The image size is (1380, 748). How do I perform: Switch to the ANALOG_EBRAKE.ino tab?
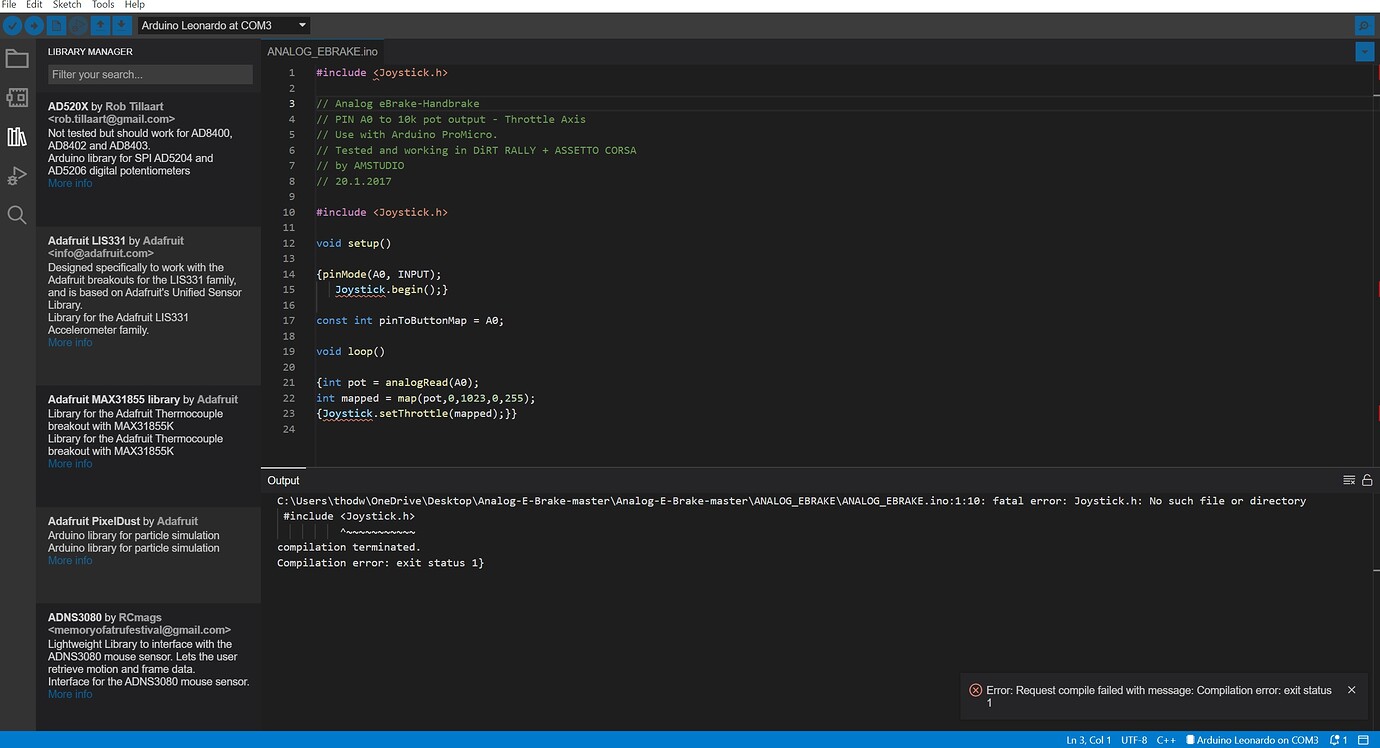(320, 51)
